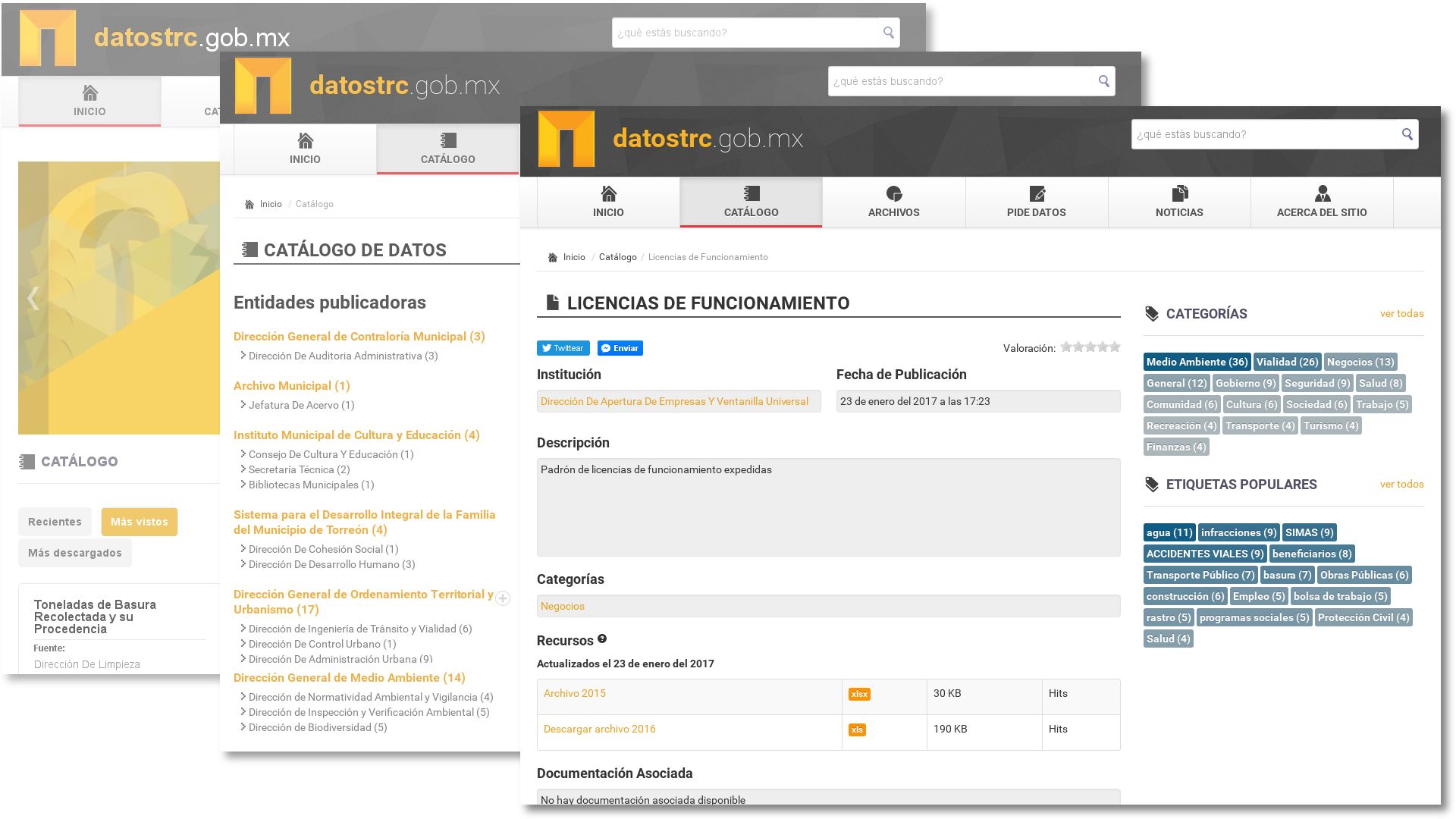Click the front window search input field
Image resolution: width=1456 pixels, height=819 pixels.
pyautogui.click(x=1263, y=134)
